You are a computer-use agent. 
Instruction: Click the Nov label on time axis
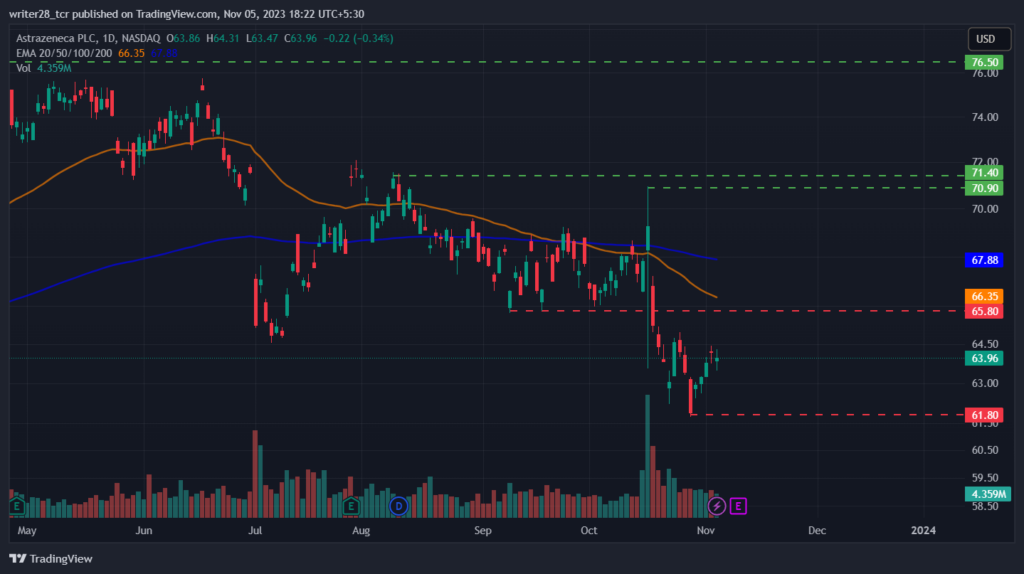[705, 530]
